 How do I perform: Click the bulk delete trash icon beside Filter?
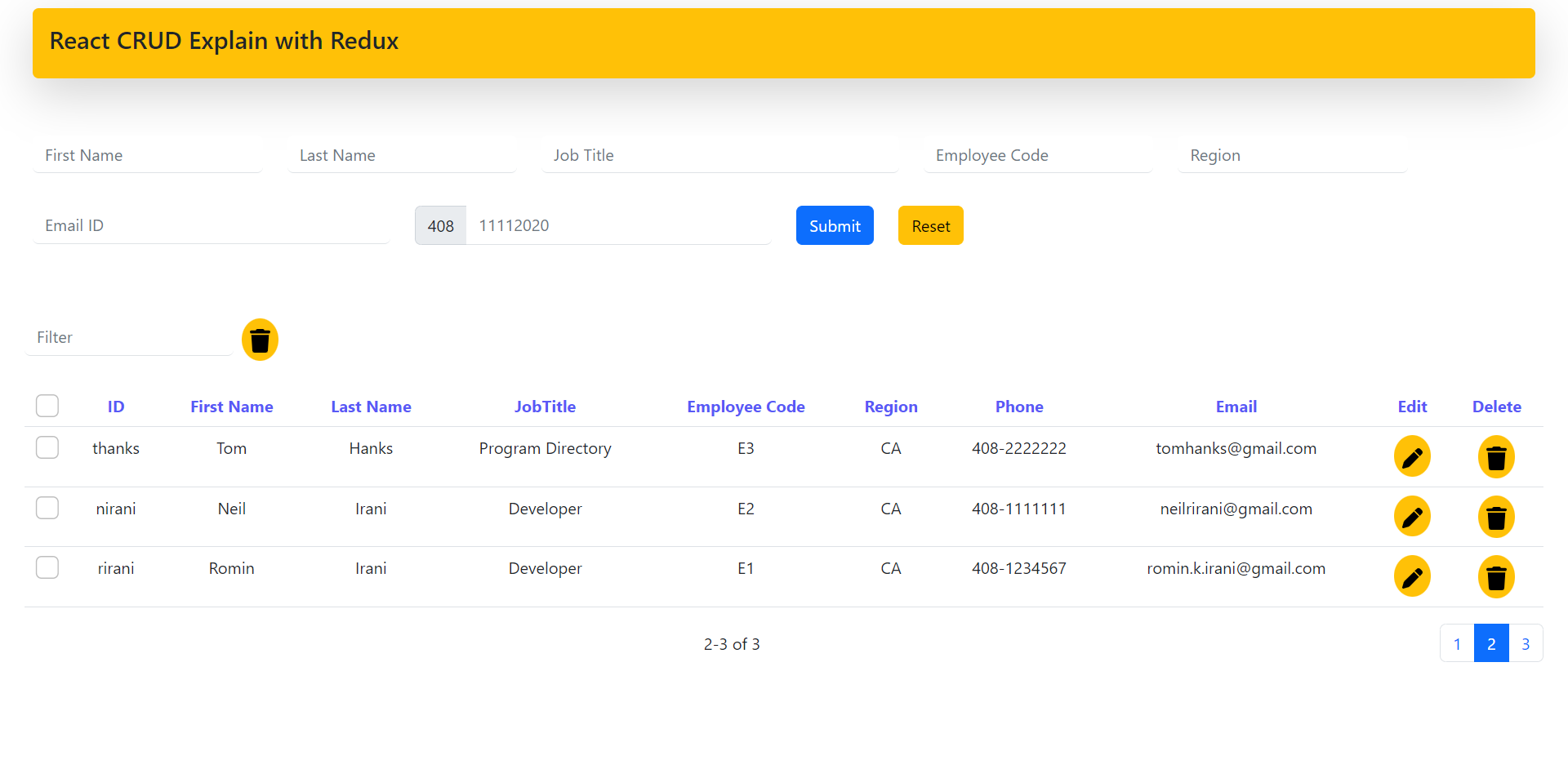(x=260, y=339)
